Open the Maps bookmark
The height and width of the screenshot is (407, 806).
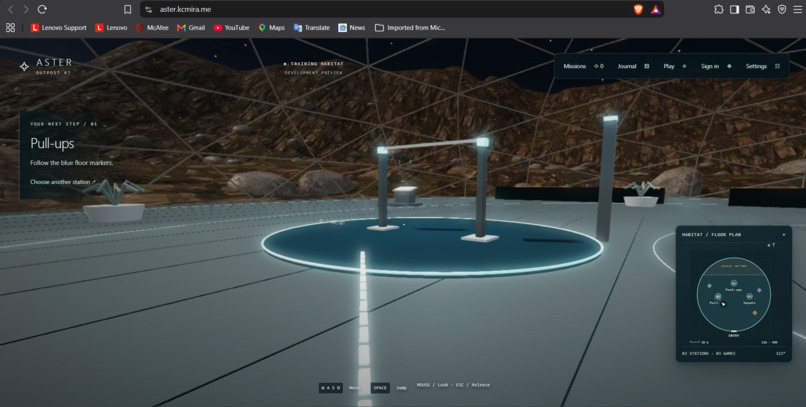pos(271,28)
